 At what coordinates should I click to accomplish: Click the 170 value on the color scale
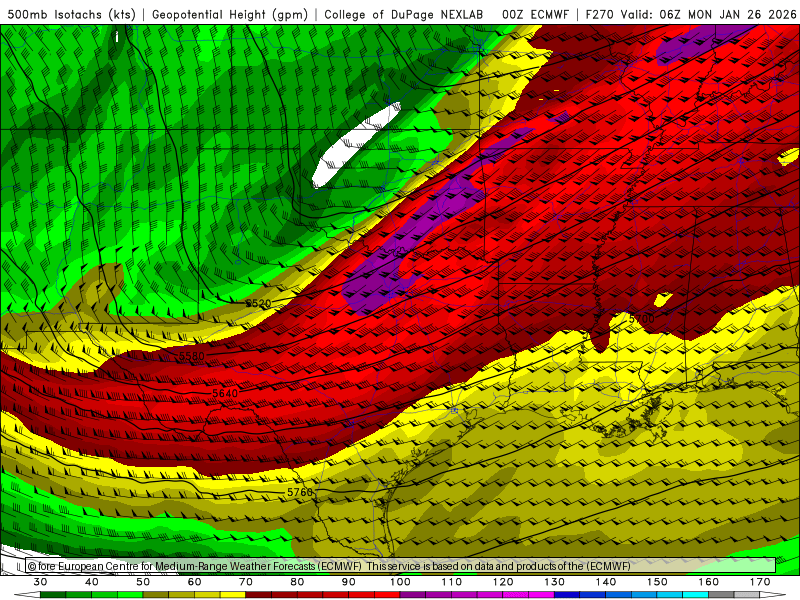(760, 582)
